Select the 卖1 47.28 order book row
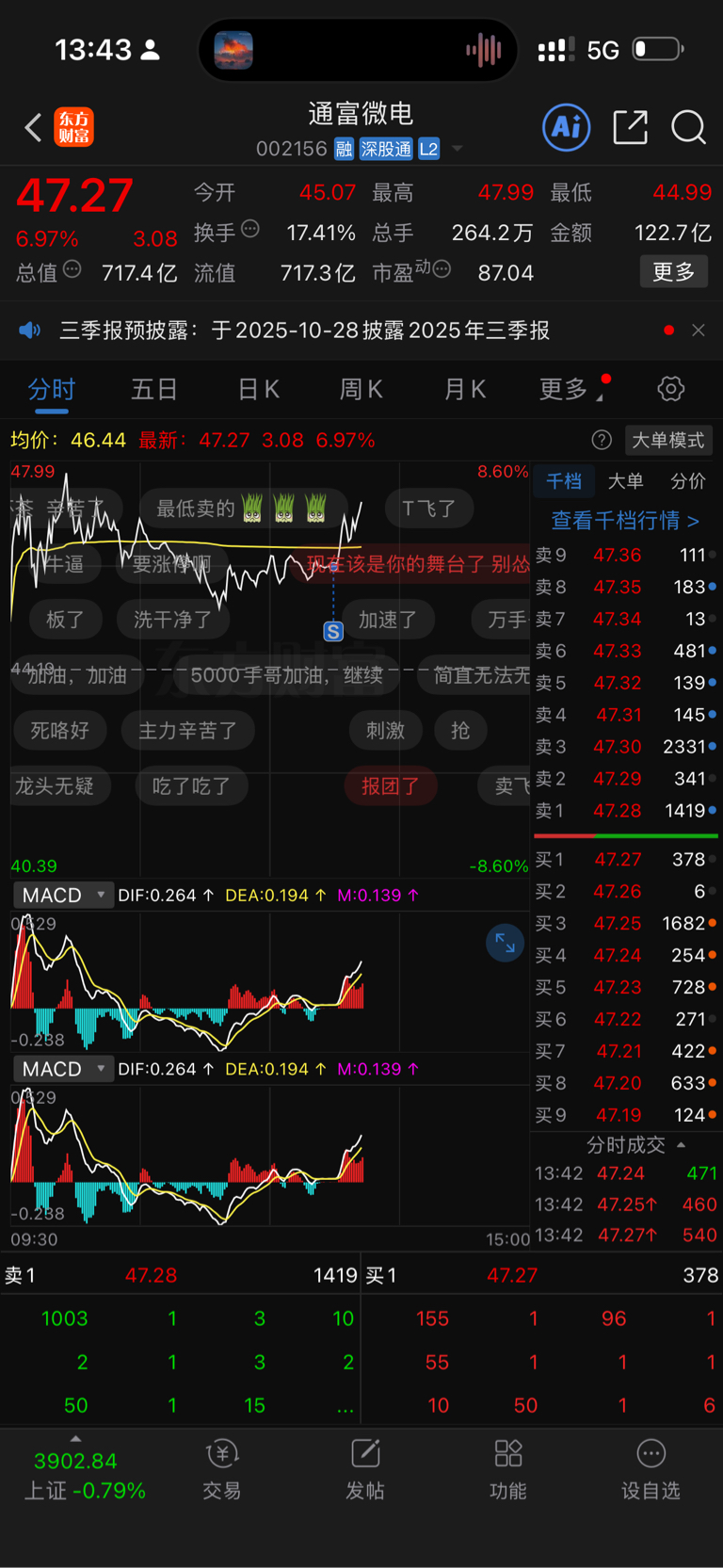 (x=625, y=811)
